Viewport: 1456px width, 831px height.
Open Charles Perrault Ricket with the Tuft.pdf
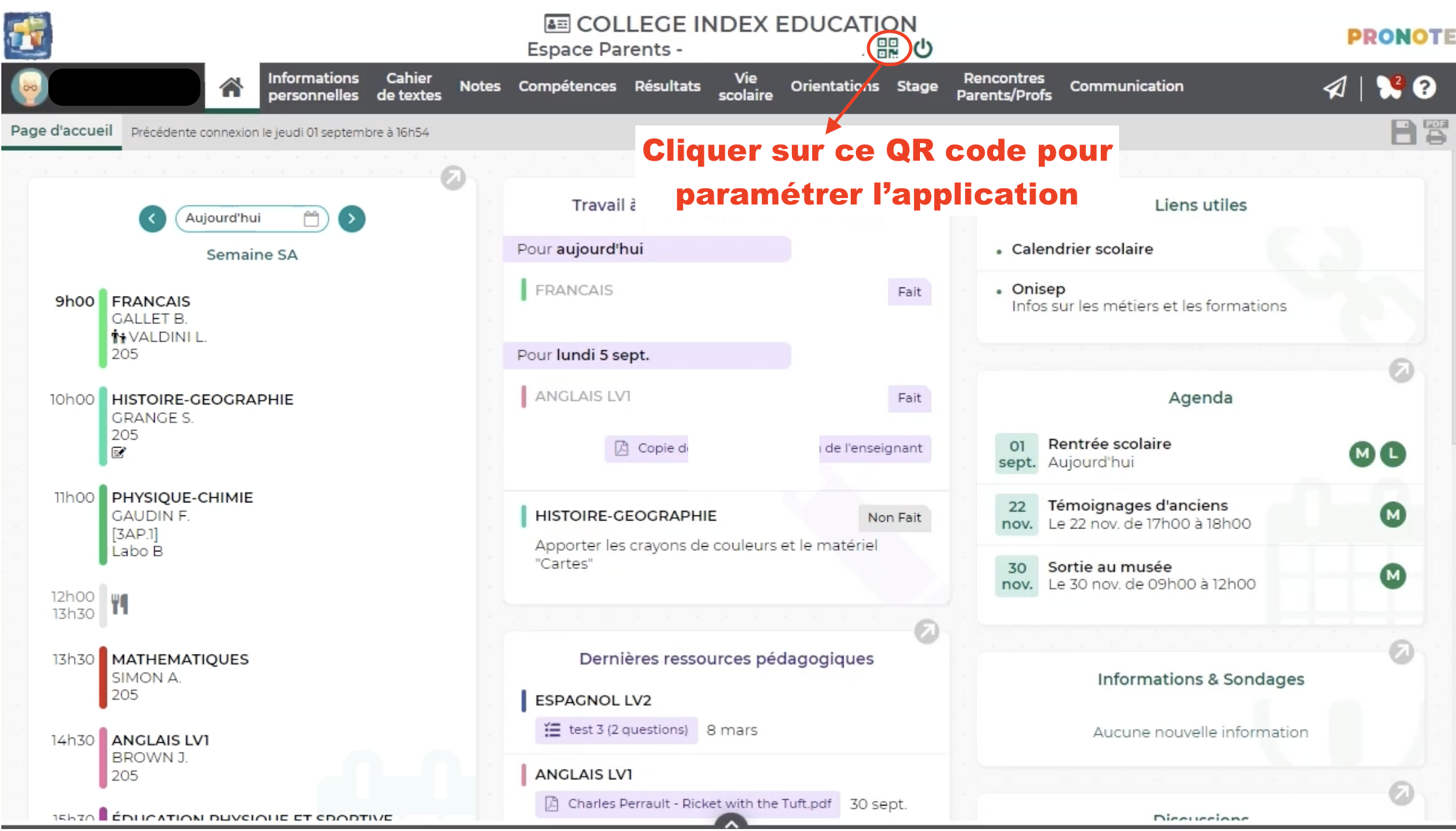[x=688, y=804]
